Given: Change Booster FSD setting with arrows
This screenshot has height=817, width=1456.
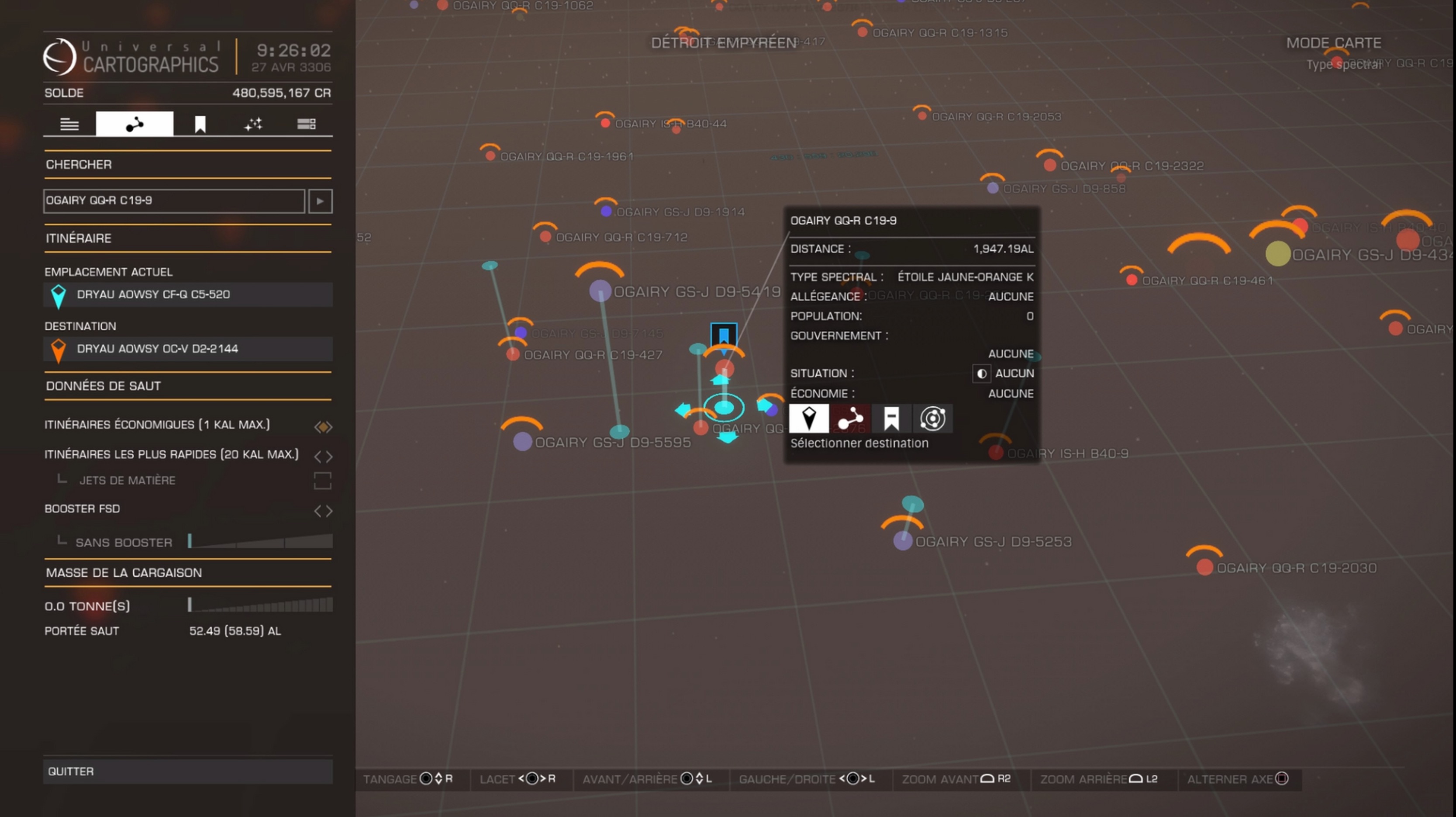Looking at the screenshot, I should pyautogui.click(x=323, y=511).
